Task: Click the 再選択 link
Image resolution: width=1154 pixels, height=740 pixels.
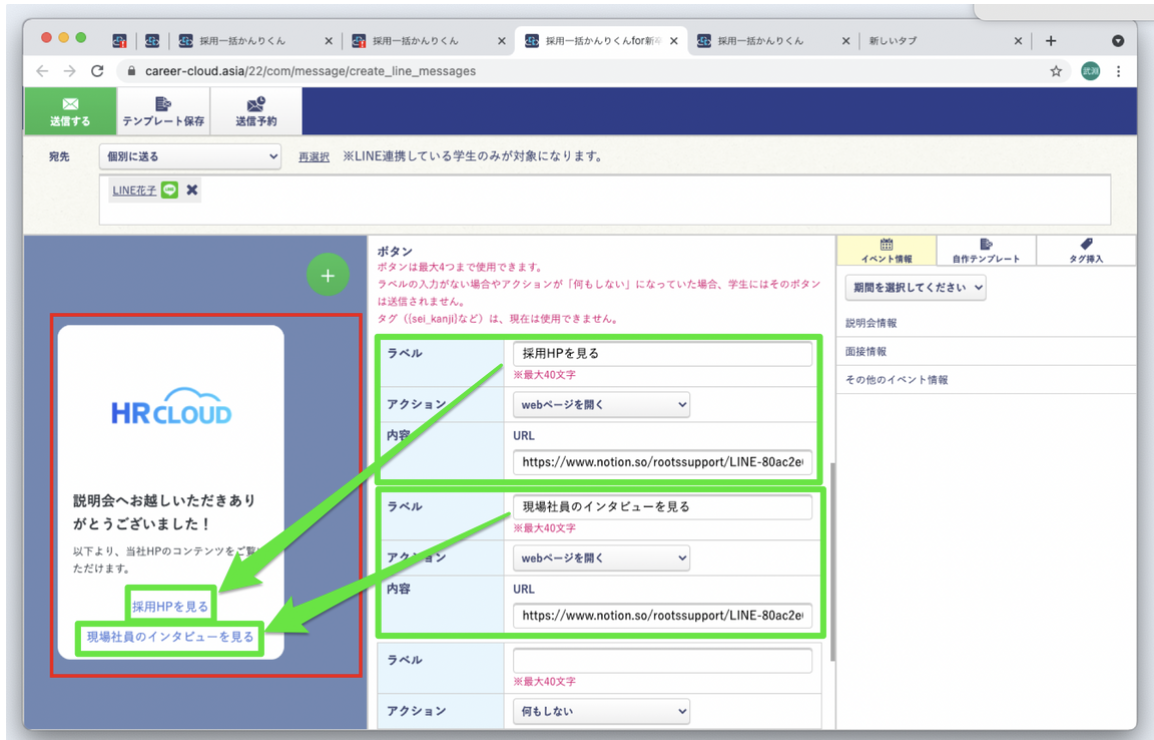Action: click(x=314, y=157)
